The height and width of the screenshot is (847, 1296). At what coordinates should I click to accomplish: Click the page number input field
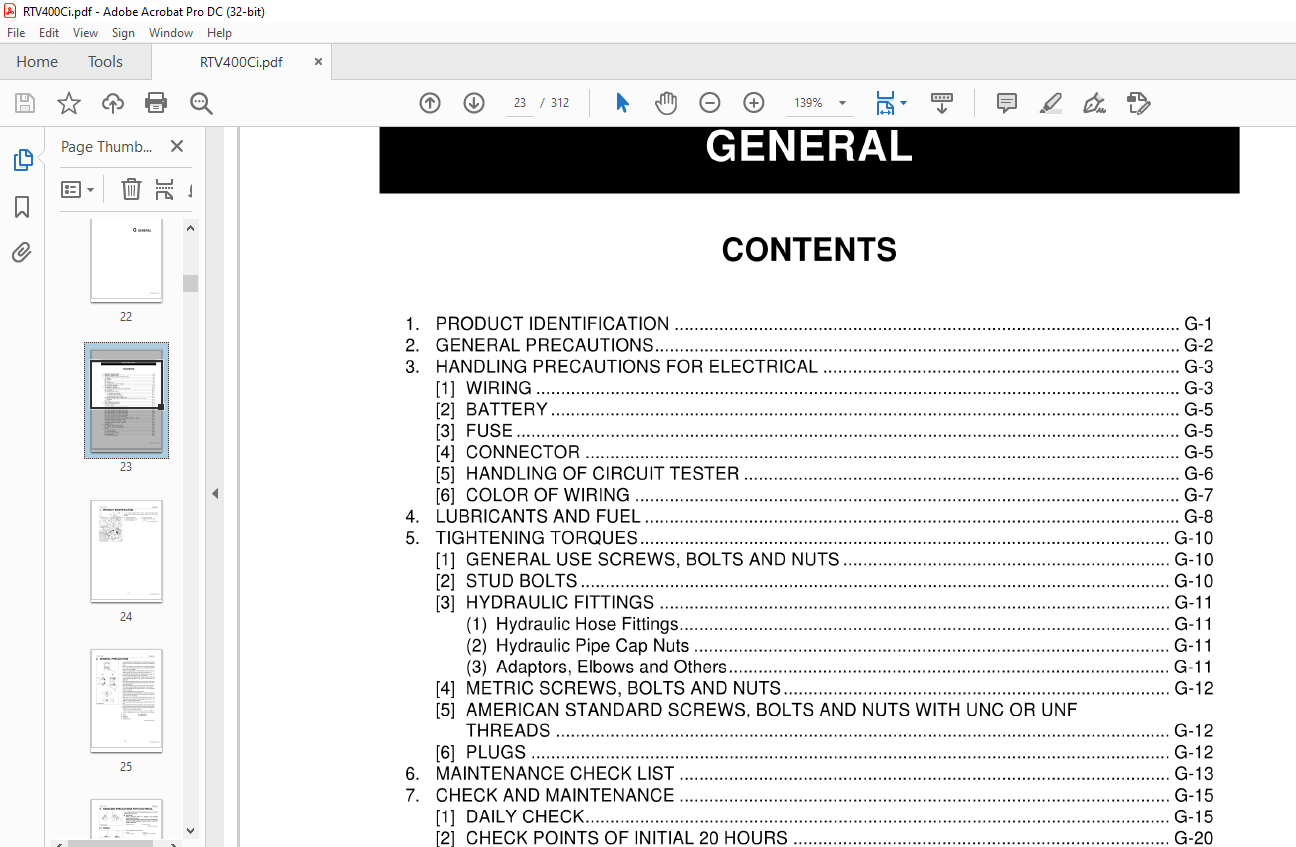click(x=520, y=103)
